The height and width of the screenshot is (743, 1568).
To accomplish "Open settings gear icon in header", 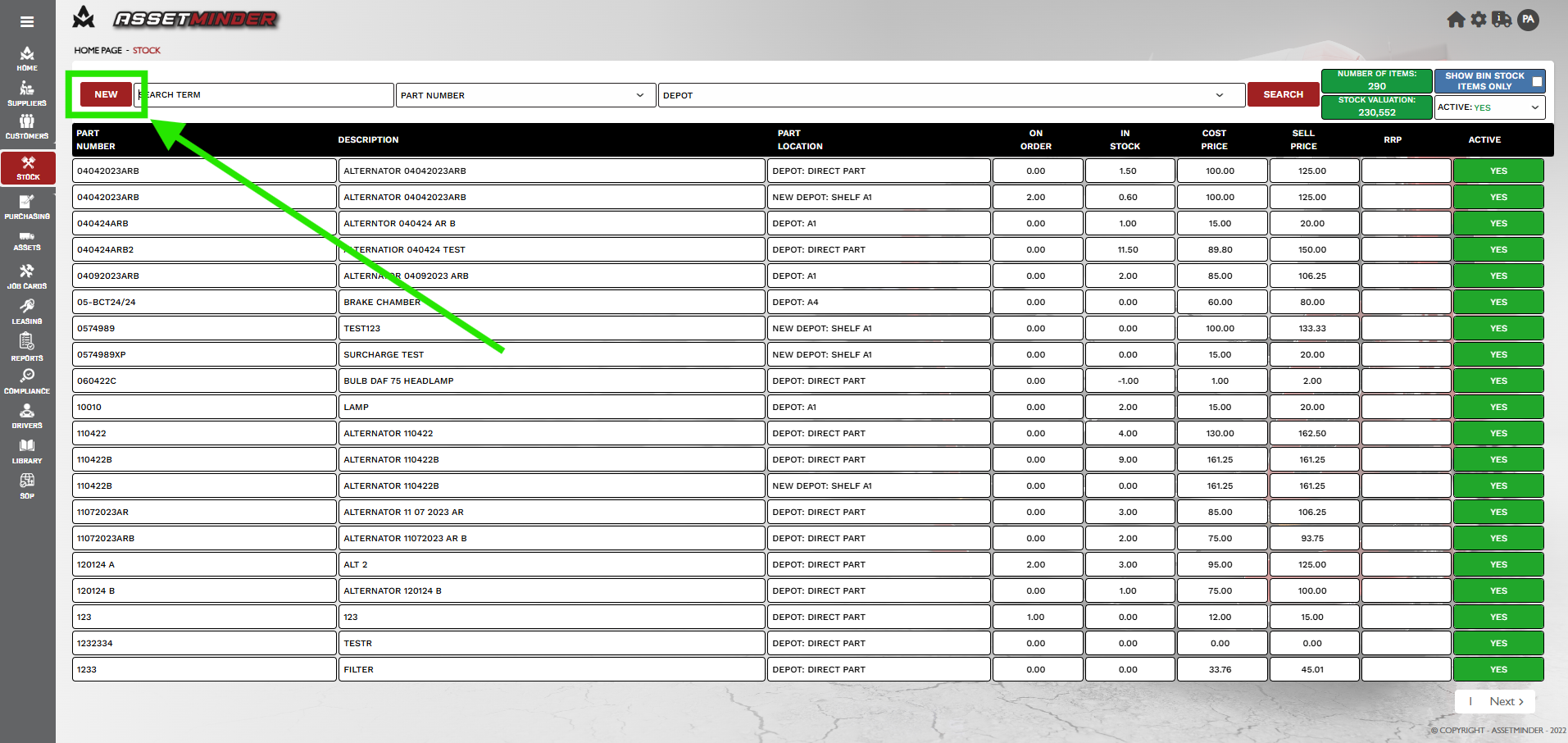I will point(1479,20).
